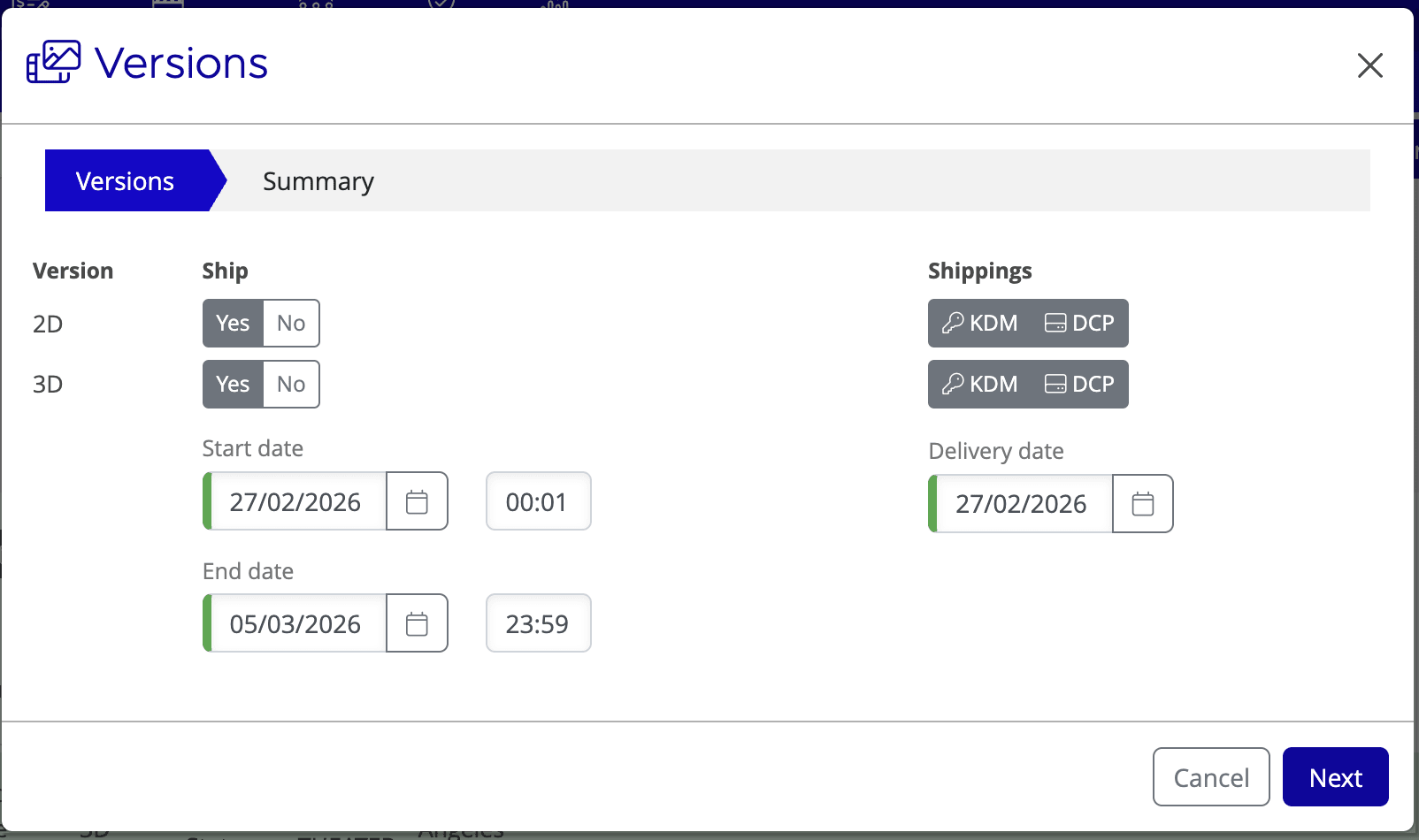The width and height of the screenshot is (1419, 840).
Task: Switch to the Summary tab
Action: coord(318,180)
